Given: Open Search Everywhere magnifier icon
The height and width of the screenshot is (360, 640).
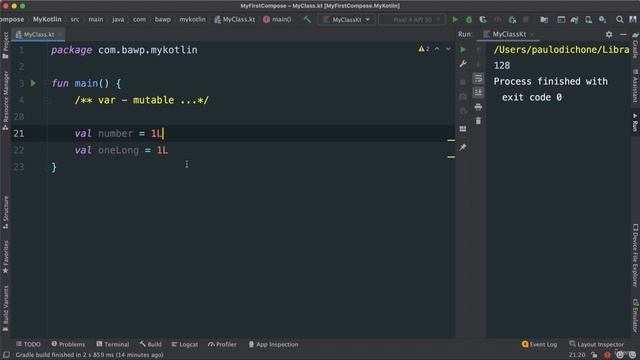Looking at the screenshot, I should coord(620,19).
